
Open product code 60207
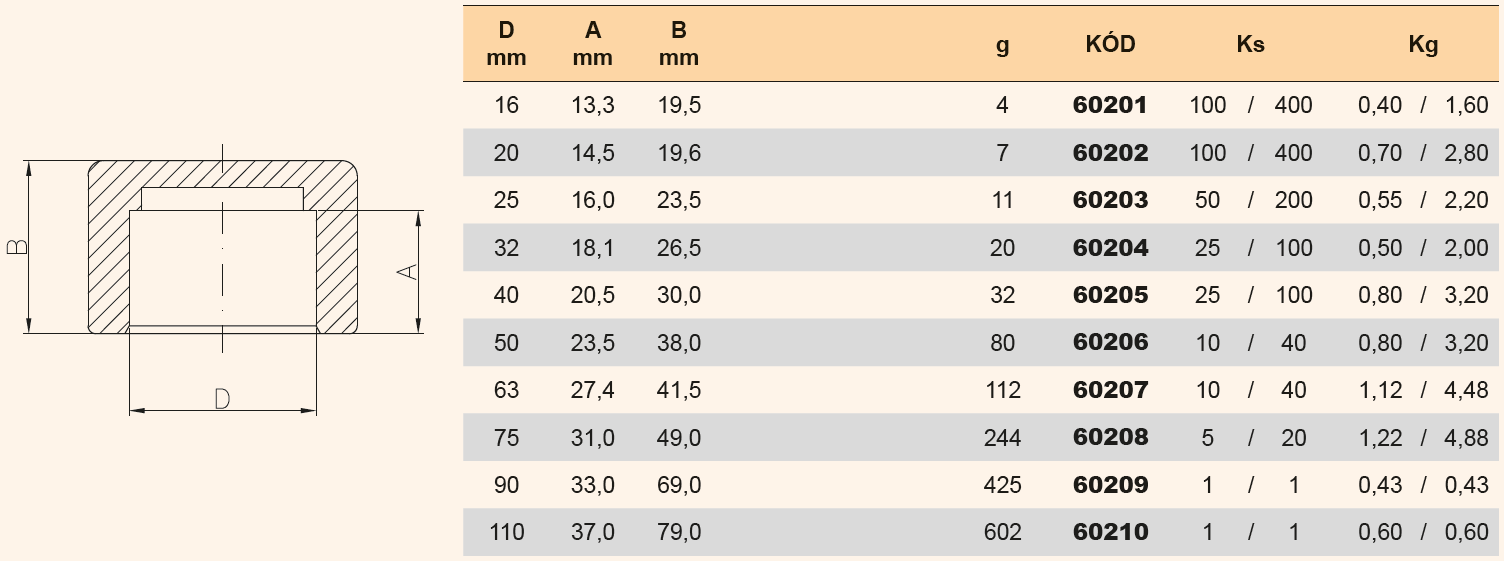(1110, 390)
